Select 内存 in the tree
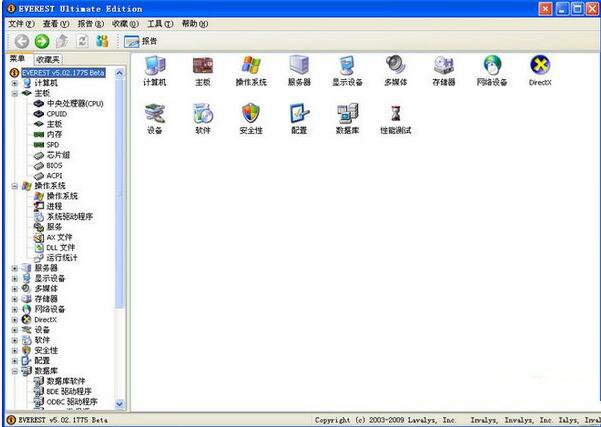This screenshot has height=427, width=601. click(x=54, y=135)
